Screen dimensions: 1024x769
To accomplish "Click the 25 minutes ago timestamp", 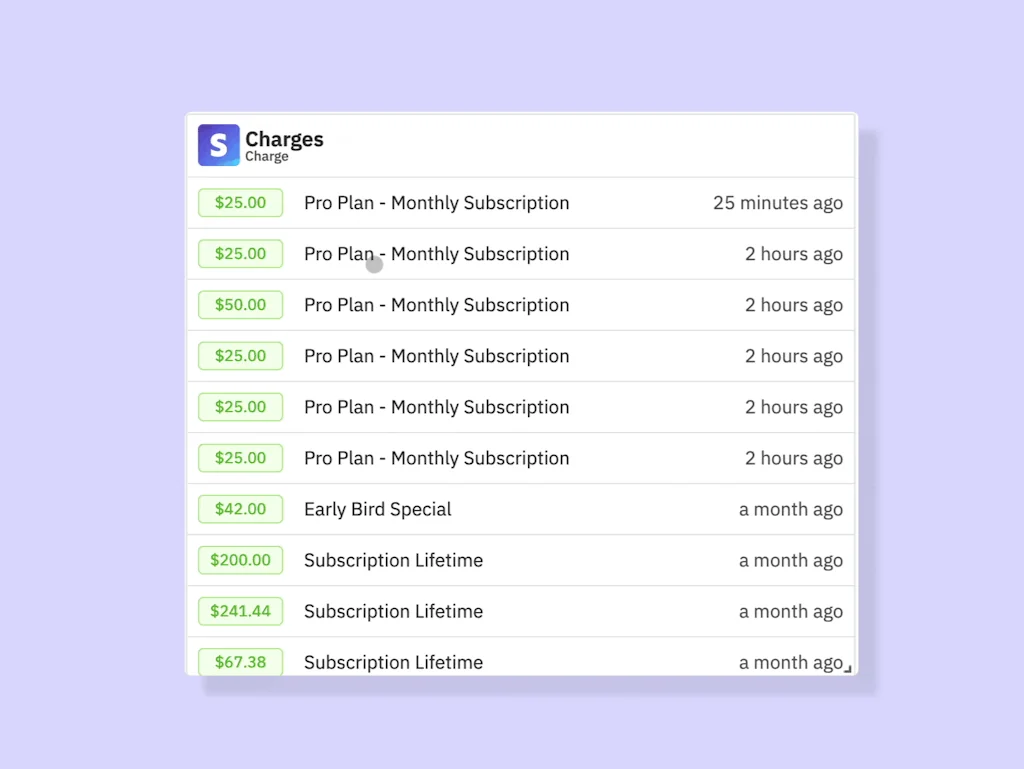I will pos(777,203).
